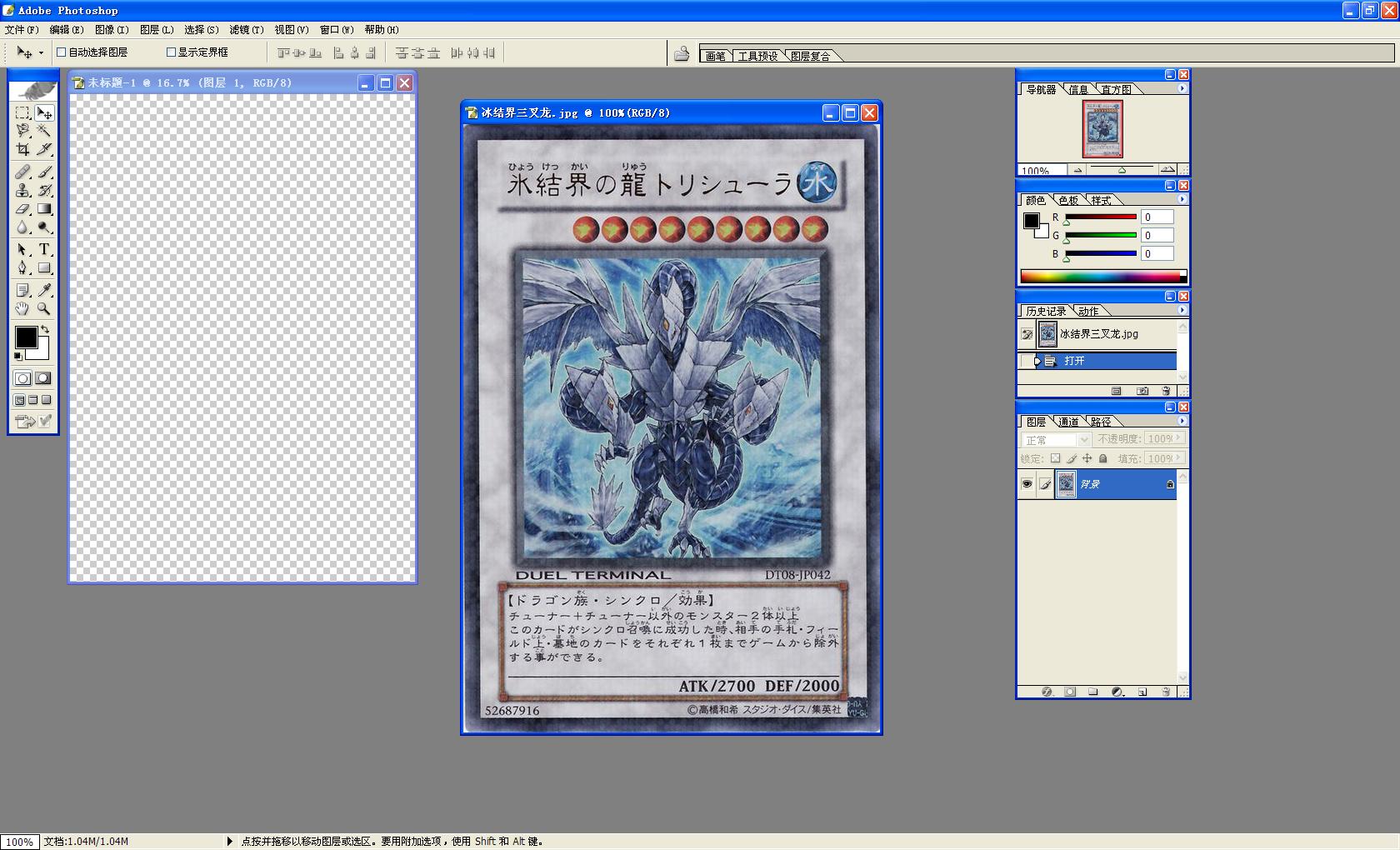Click the Navigator zoom in button
Image resolution: width=1400 pixels, height=850 pixels.
1167,170
